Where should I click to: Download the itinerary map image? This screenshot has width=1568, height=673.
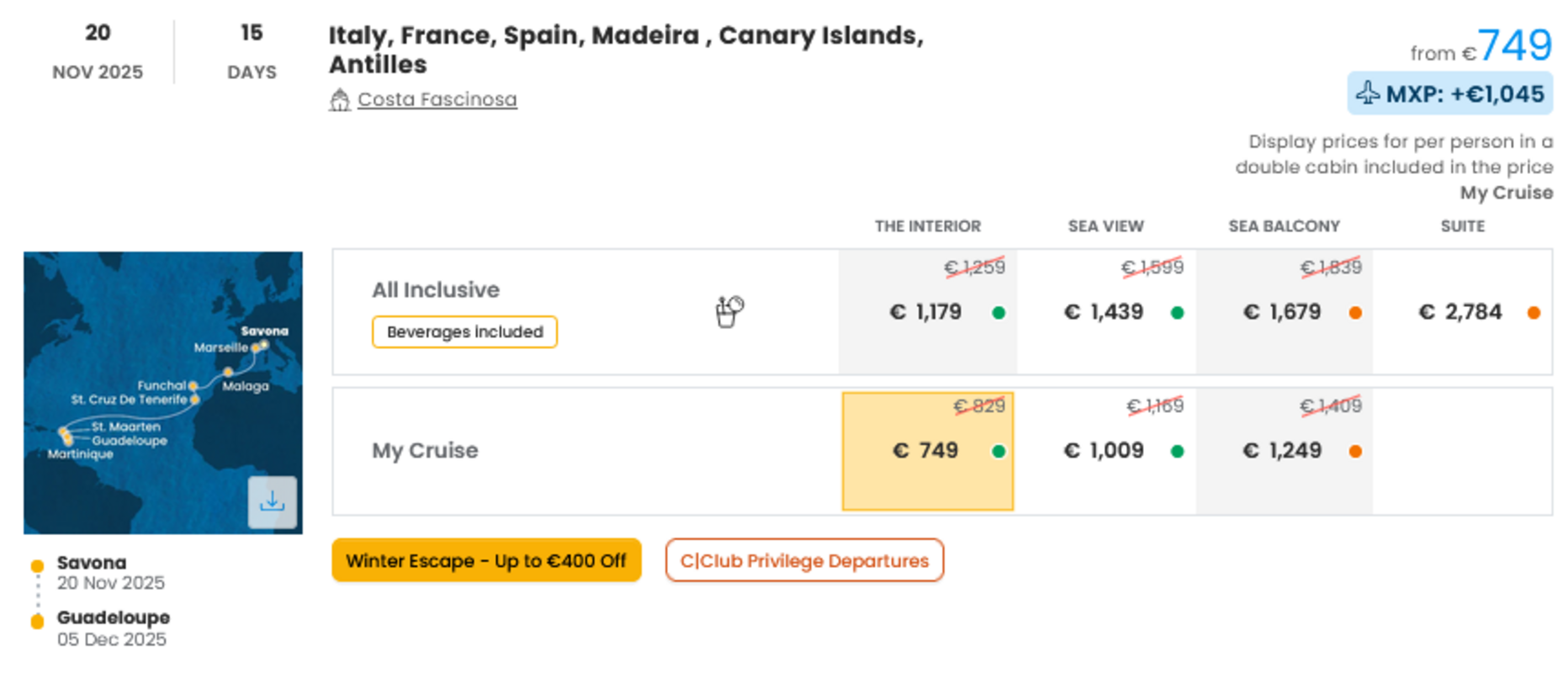272,502
